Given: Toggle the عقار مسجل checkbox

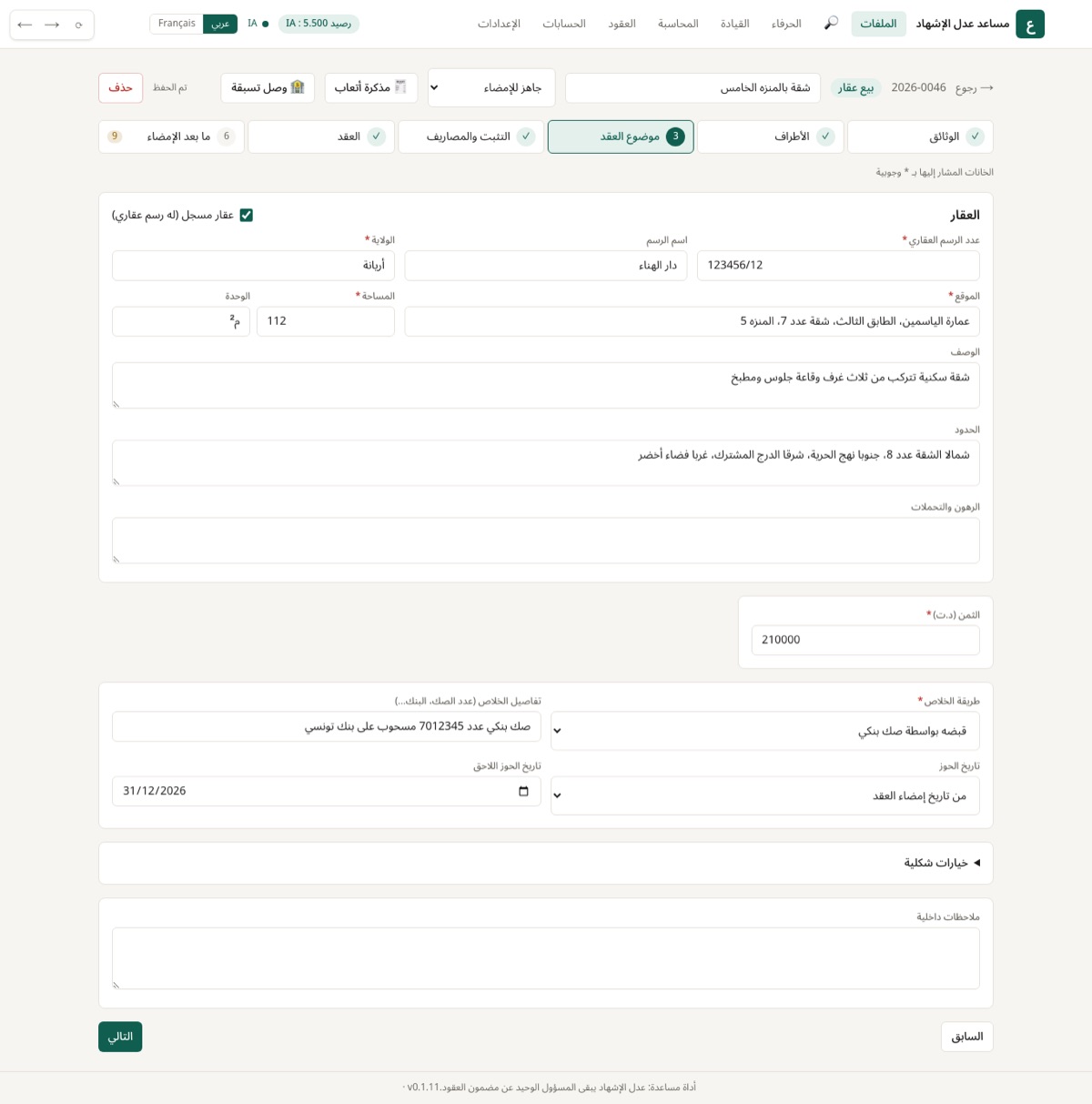Looking at the screenshot, I should (246, 215).
